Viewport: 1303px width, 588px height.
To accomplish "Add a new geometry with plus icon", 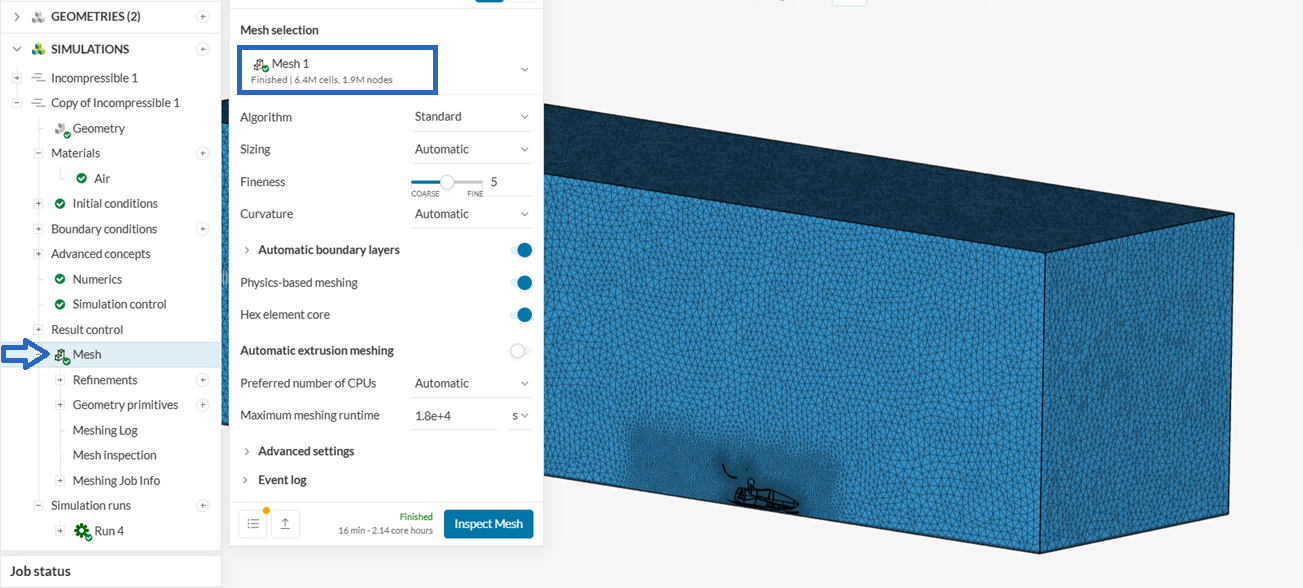I will (x=203, y=17).
